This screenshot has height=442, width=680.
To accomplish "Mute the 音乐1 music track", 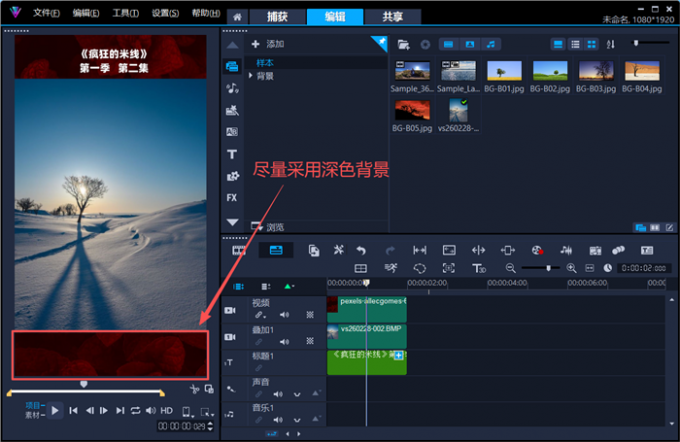I will (x=278, y=420).
